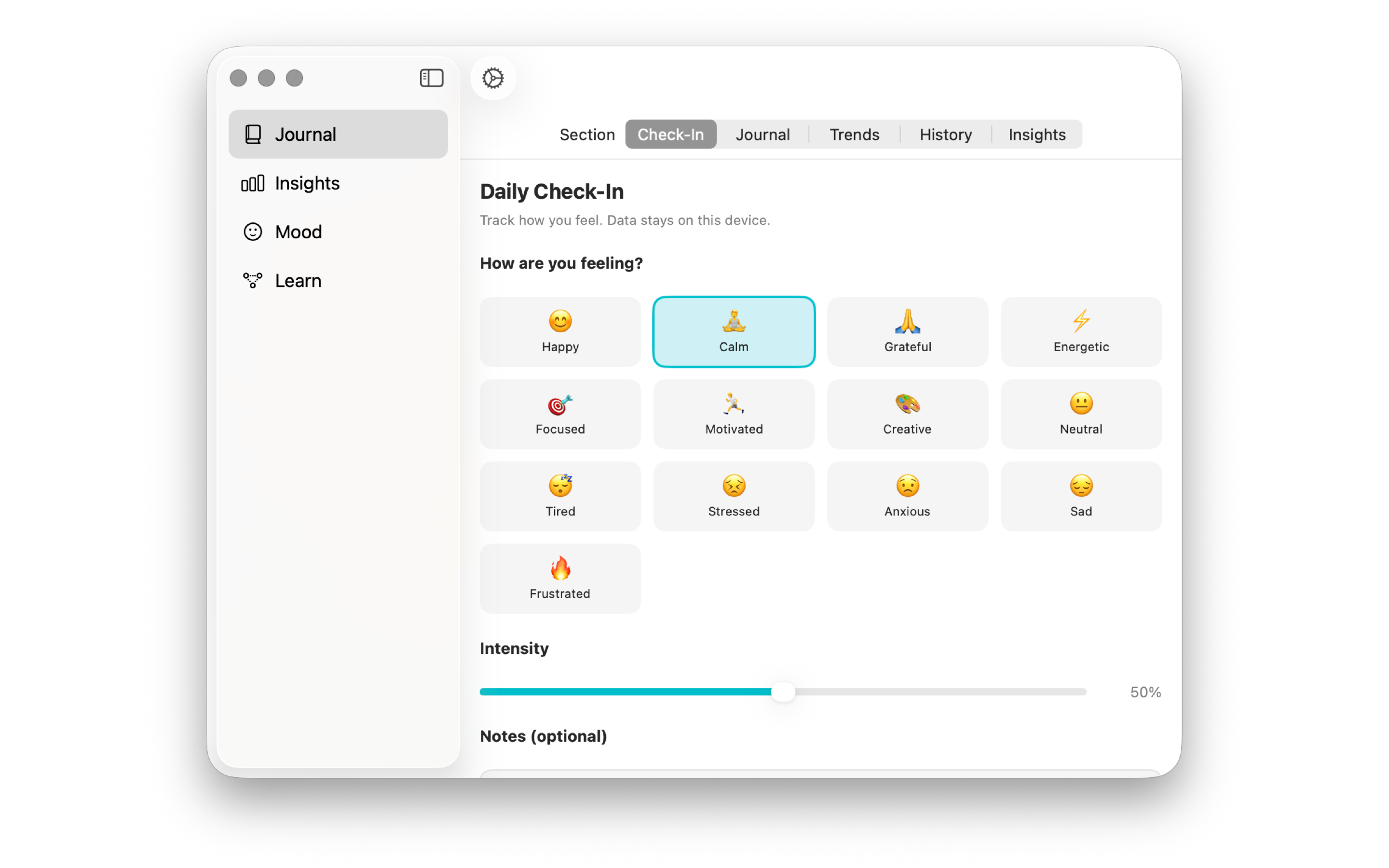Select the Grateful mood card
The image size is (1389, 868).
(x=908, y=332)
